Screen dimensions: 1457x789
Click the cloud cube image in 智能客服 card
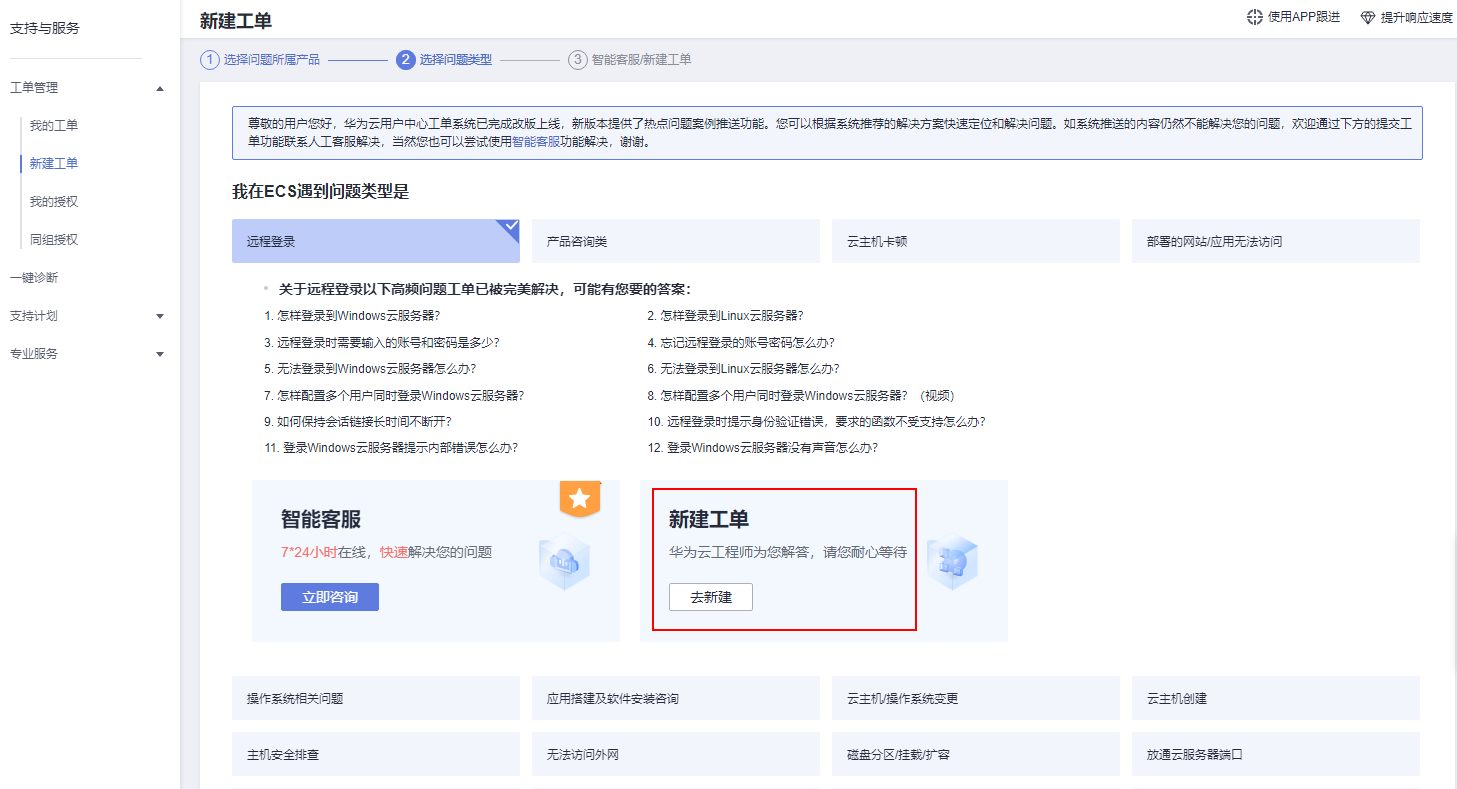(564, 563)
